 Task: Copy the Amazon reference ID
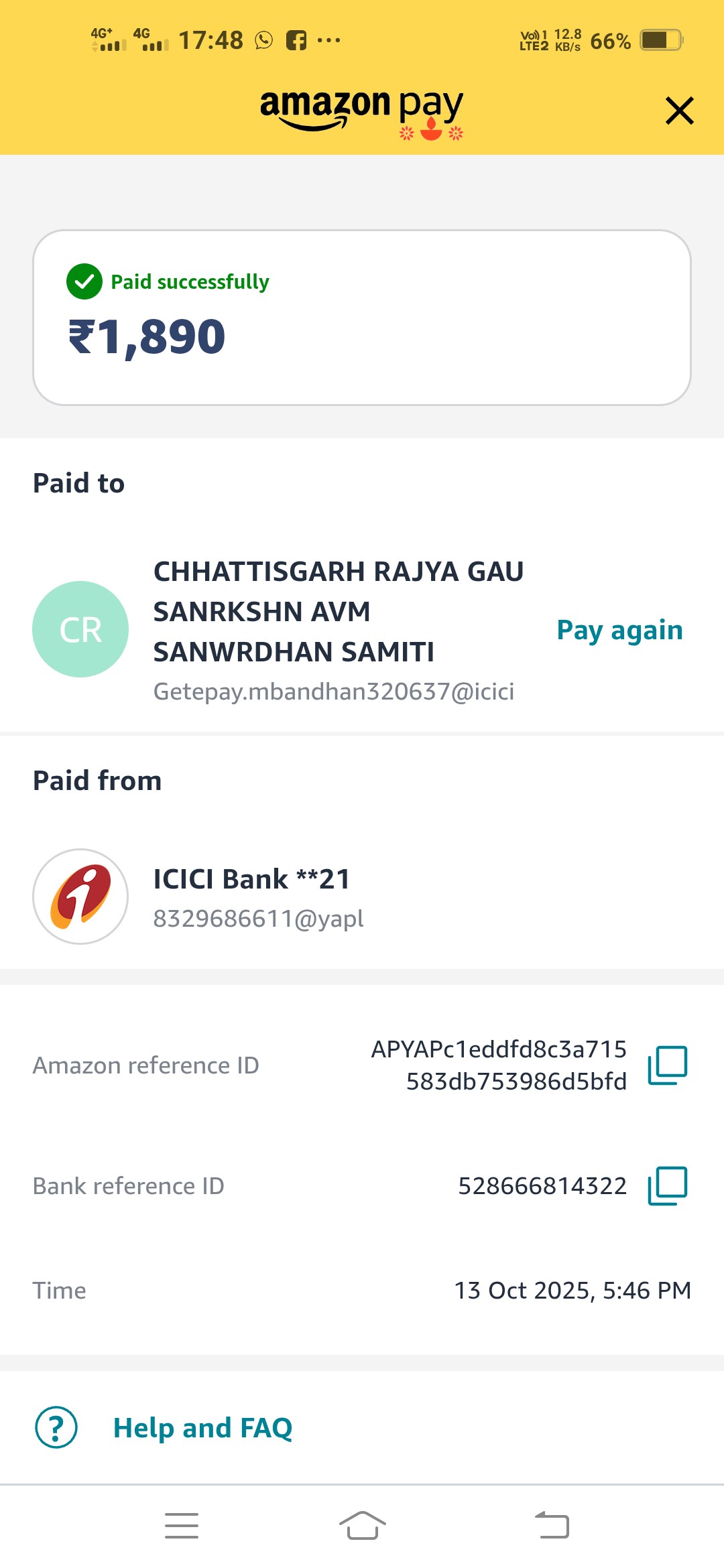668,1065
